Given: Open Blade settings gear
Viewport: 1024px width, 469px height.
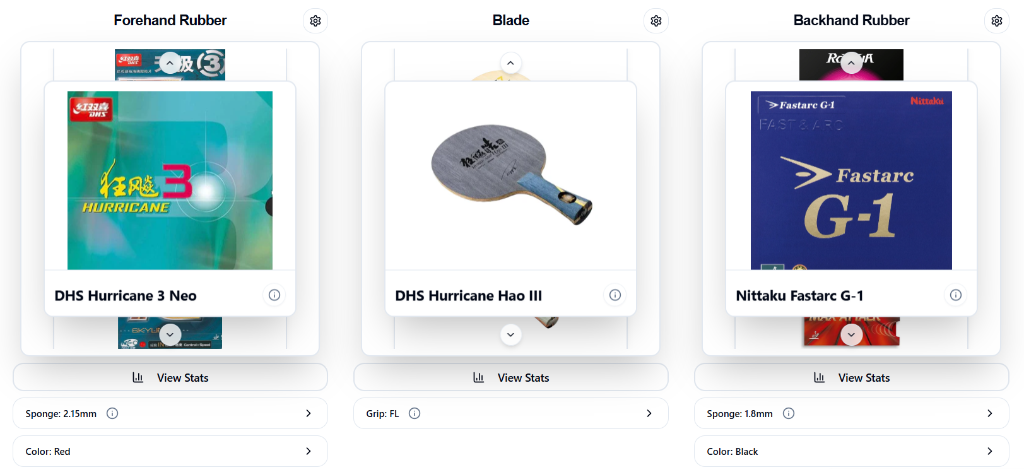Looking at the screenshot, I should pyautogui.click(x=656, y=20).
